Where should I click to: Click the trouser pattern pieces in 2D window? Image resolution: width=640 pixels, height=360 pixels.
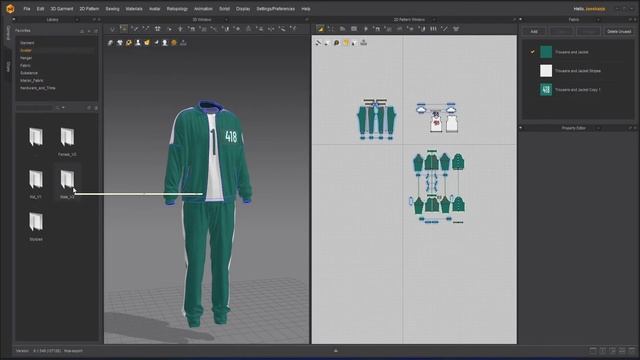(376, 119)
